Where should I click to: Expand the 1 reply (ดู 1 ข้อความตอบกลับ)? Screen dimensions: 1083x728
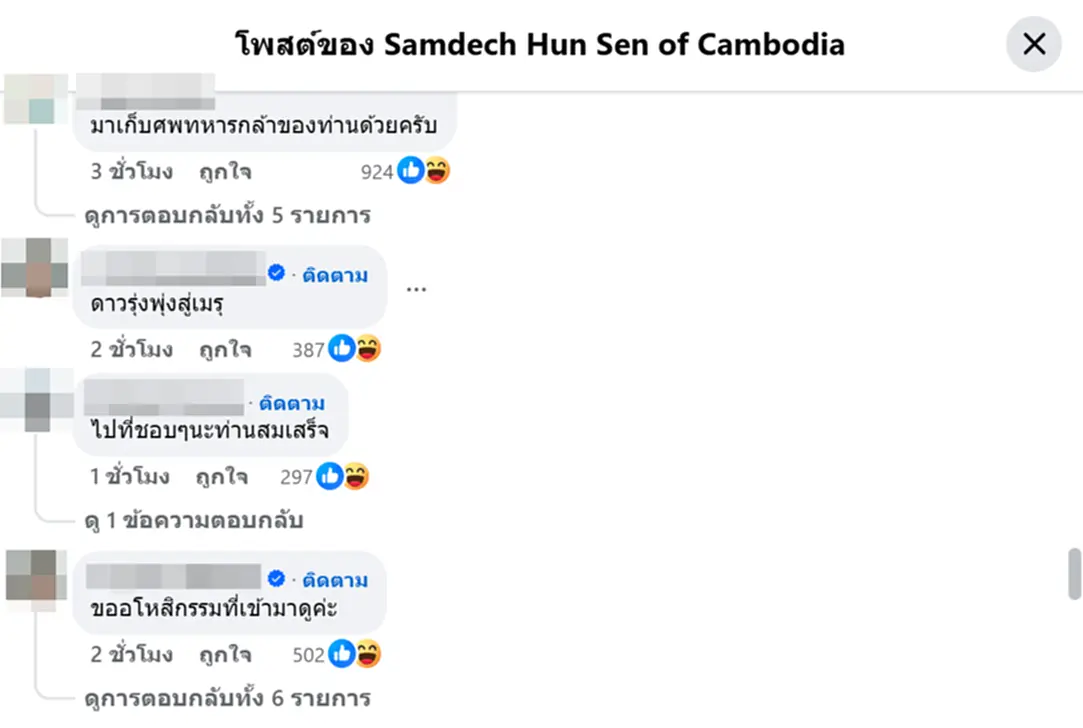tap(193, 520)
